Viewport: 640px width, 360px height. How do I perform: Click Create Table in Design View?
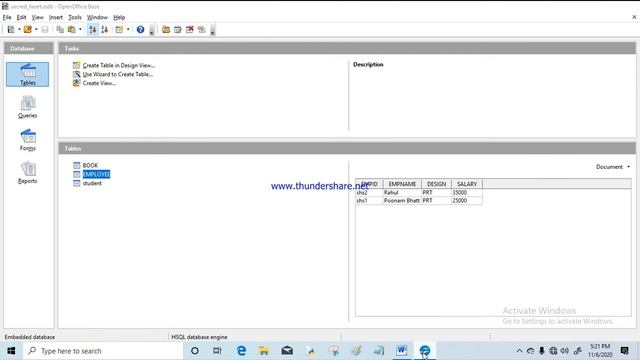pos(118,65)
